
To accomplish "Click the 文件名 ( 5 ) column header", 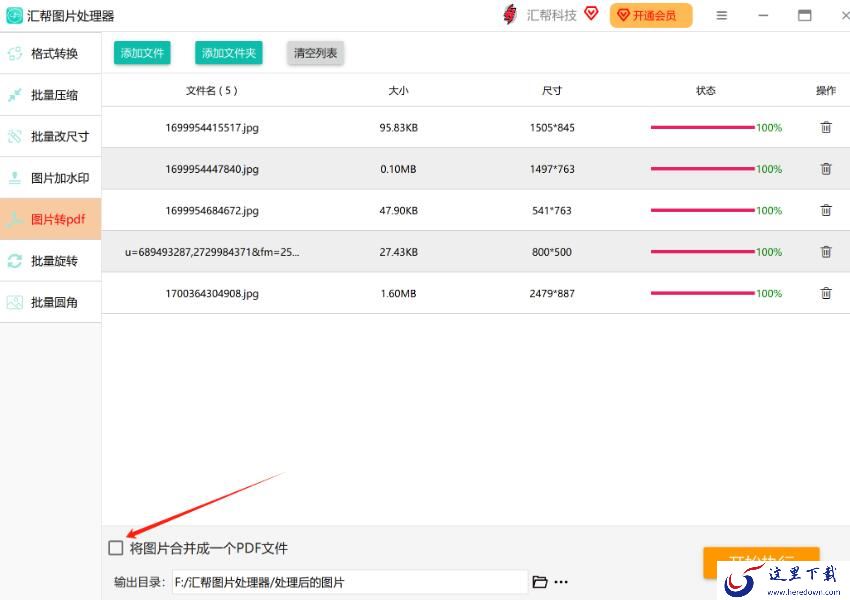I will click(x=212, y=91).
